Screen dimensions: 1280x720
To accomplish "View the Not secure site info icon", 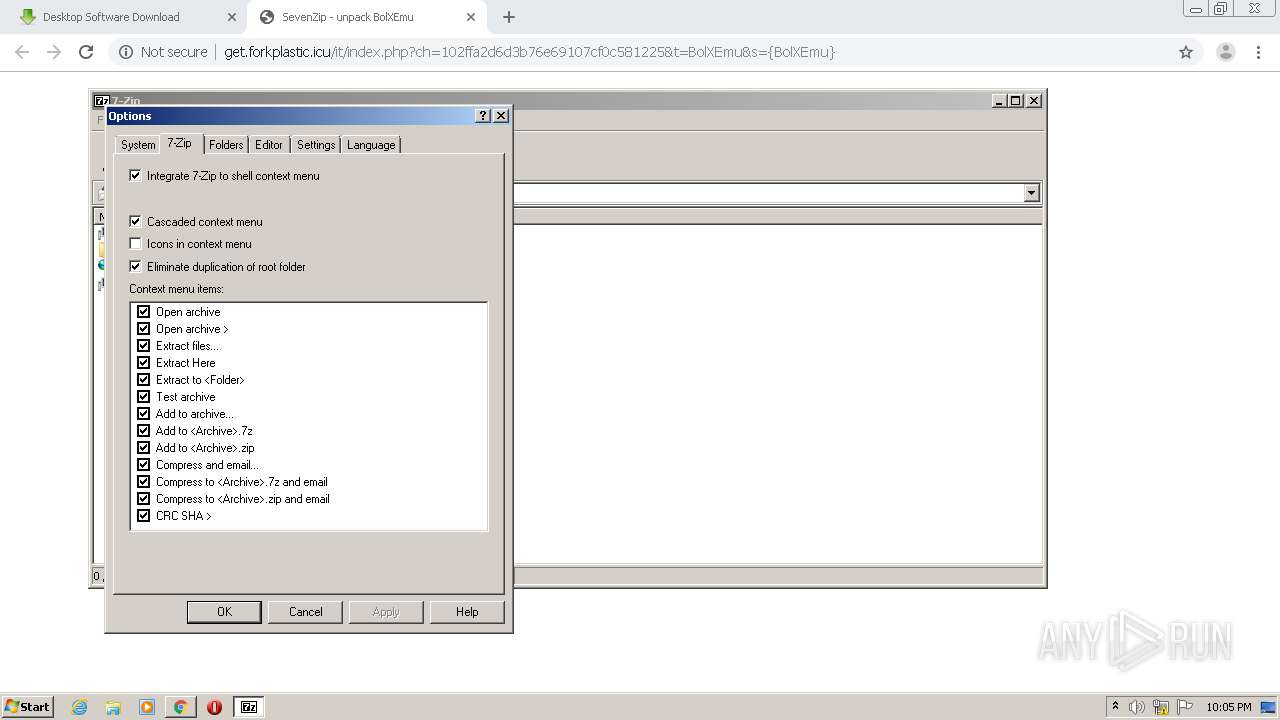I will click(126, 52).
